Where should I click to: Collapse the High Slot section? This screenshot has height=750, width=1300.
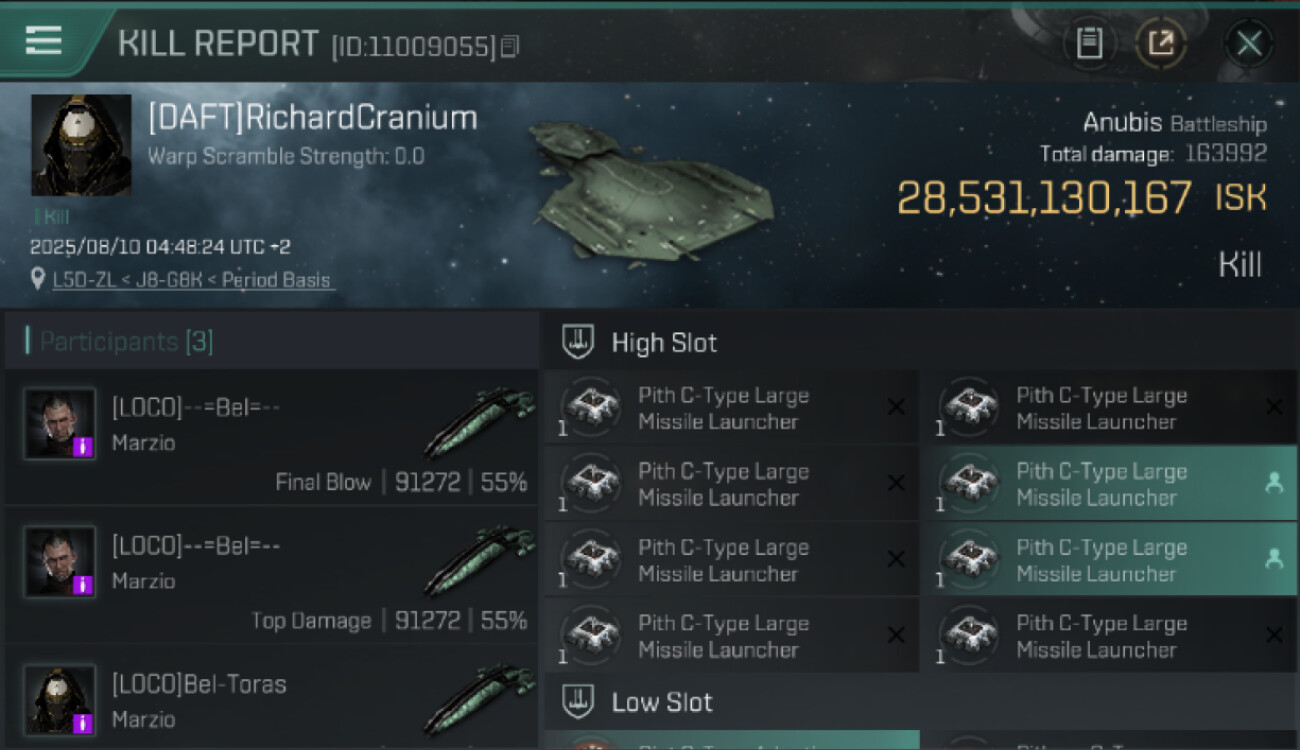pos(664,343)
